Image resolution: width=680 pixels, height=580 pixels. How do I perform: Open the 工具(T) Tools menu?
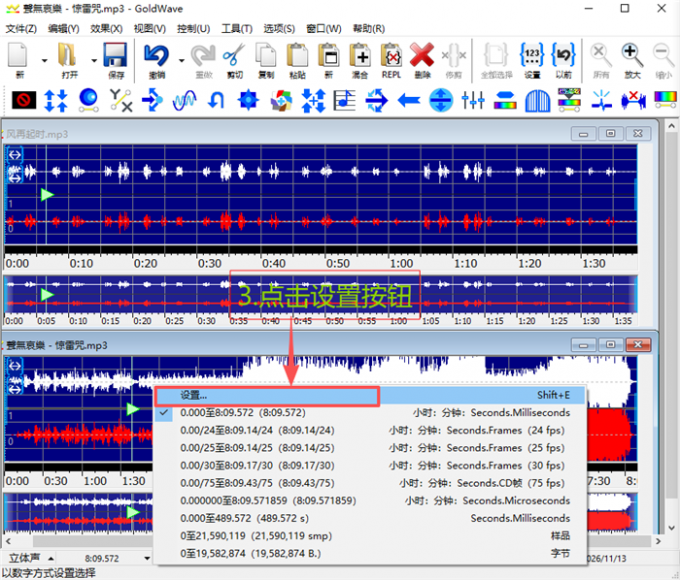coord(236,28)
